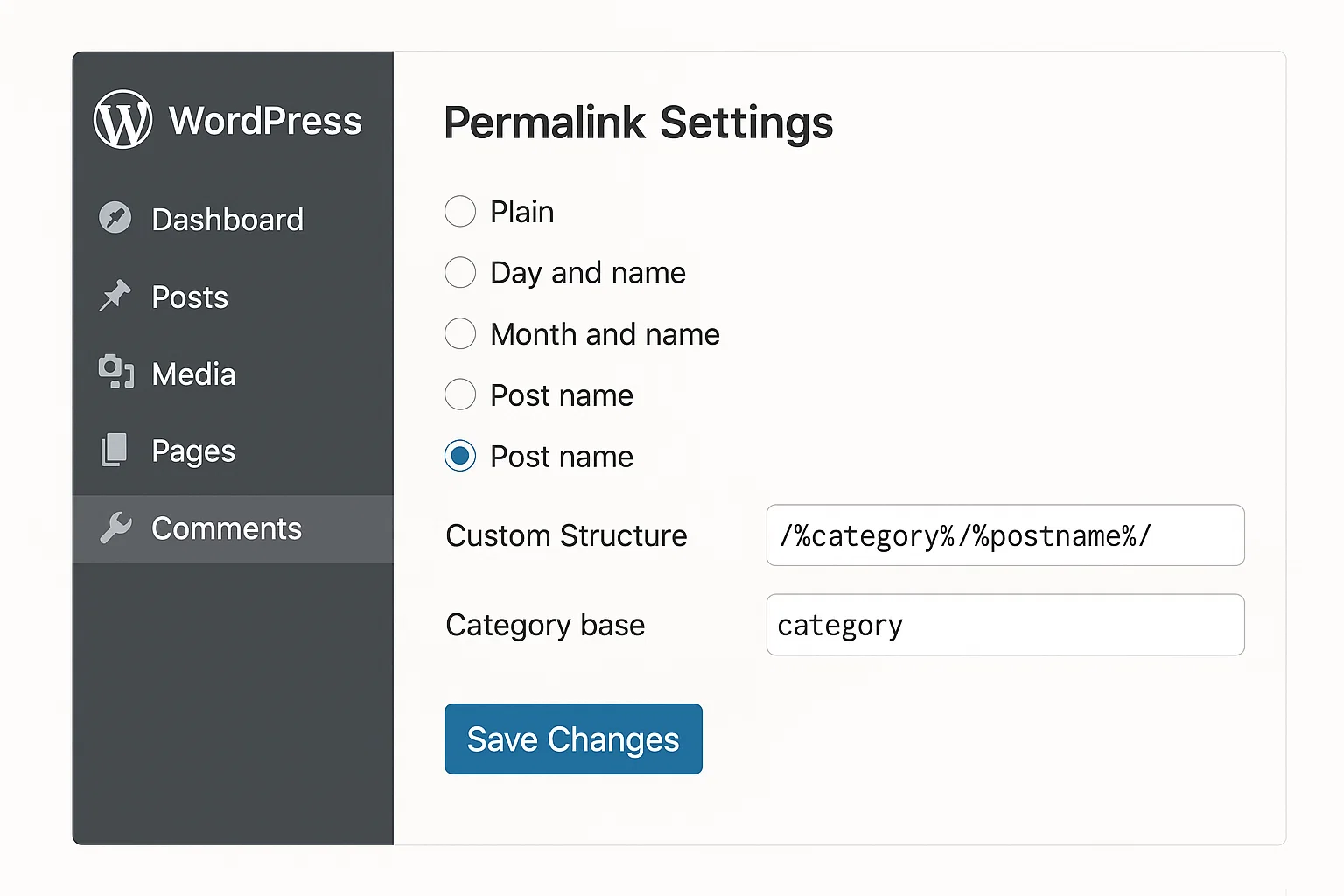This screenshot has height=896, width=1344.
Task: Open the Dashboard menu entry
Action: 227,219
